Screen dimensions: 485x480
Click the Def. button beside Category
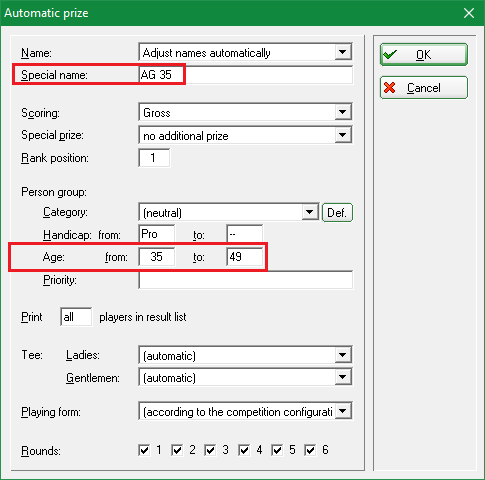[337, 213]
